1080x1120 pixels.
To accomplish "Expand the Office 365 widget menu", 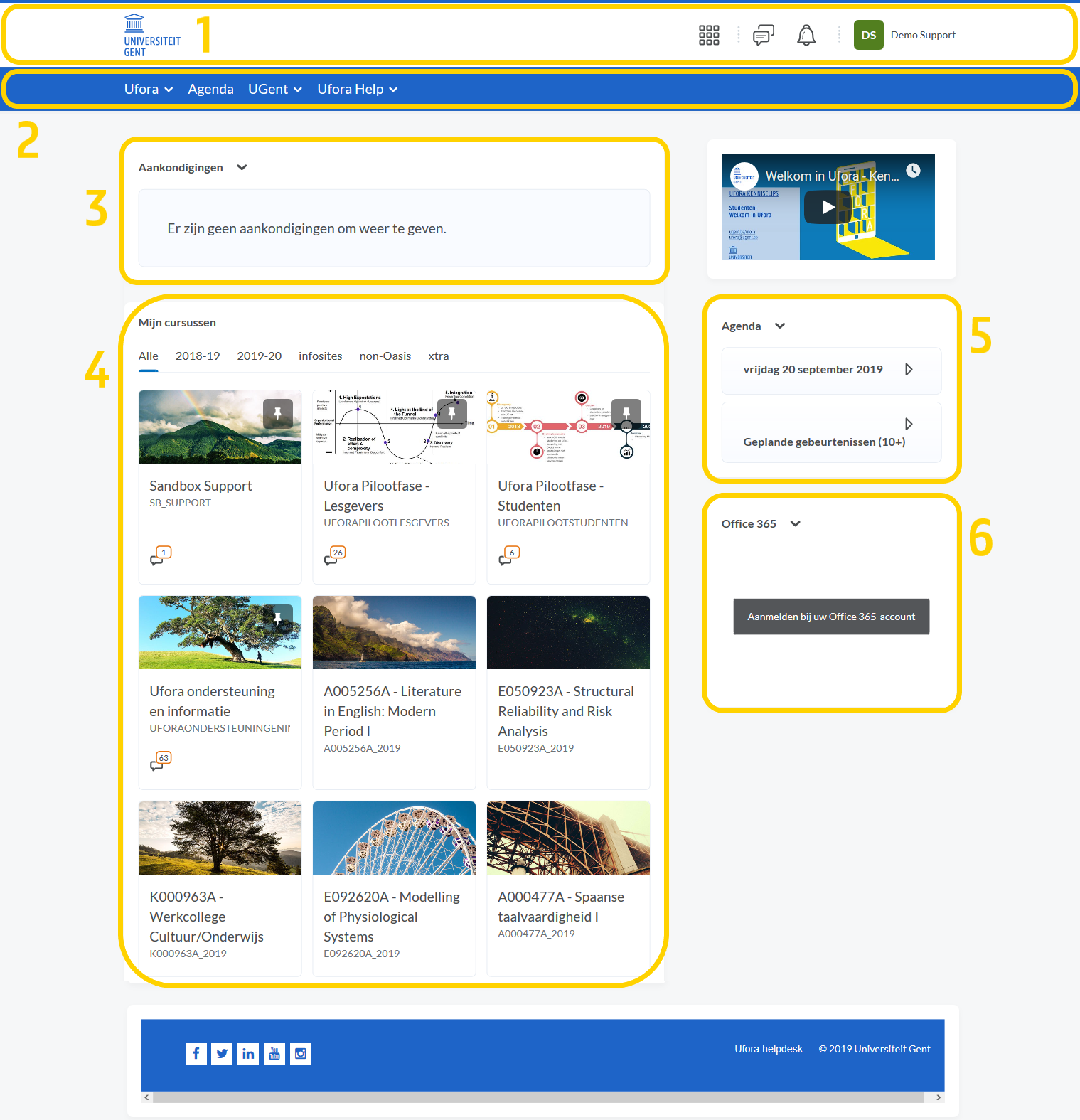I will pyautogui.click(x=796, y=524).
